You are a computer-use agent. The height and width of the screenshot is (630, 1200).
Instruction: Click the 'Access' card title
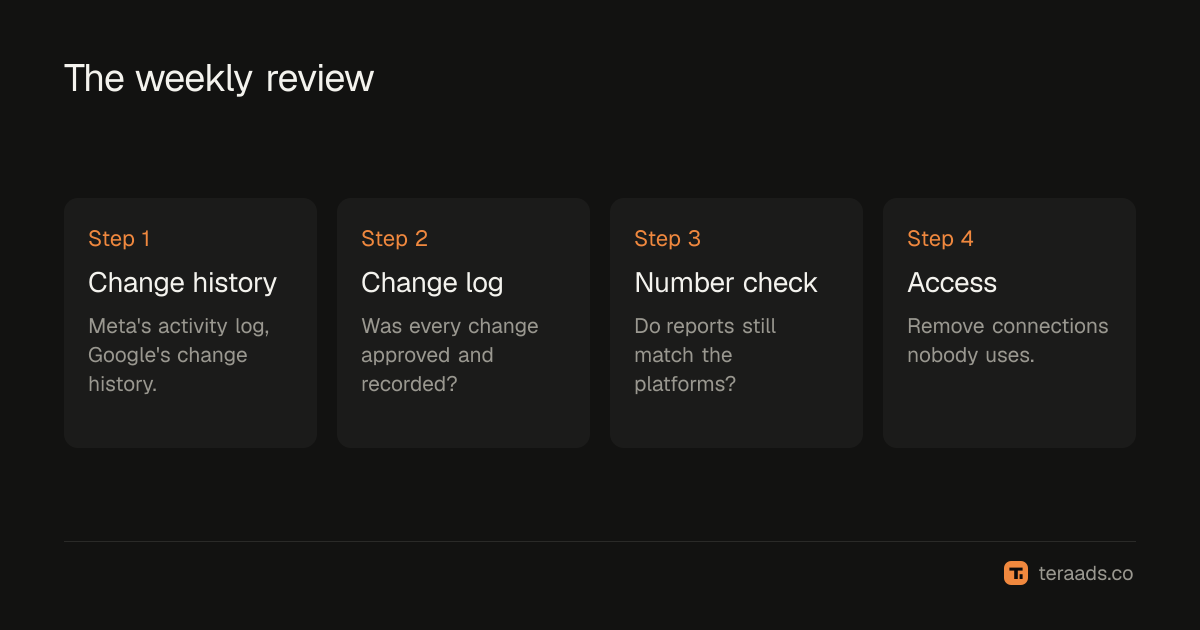[x=952, y=283]
